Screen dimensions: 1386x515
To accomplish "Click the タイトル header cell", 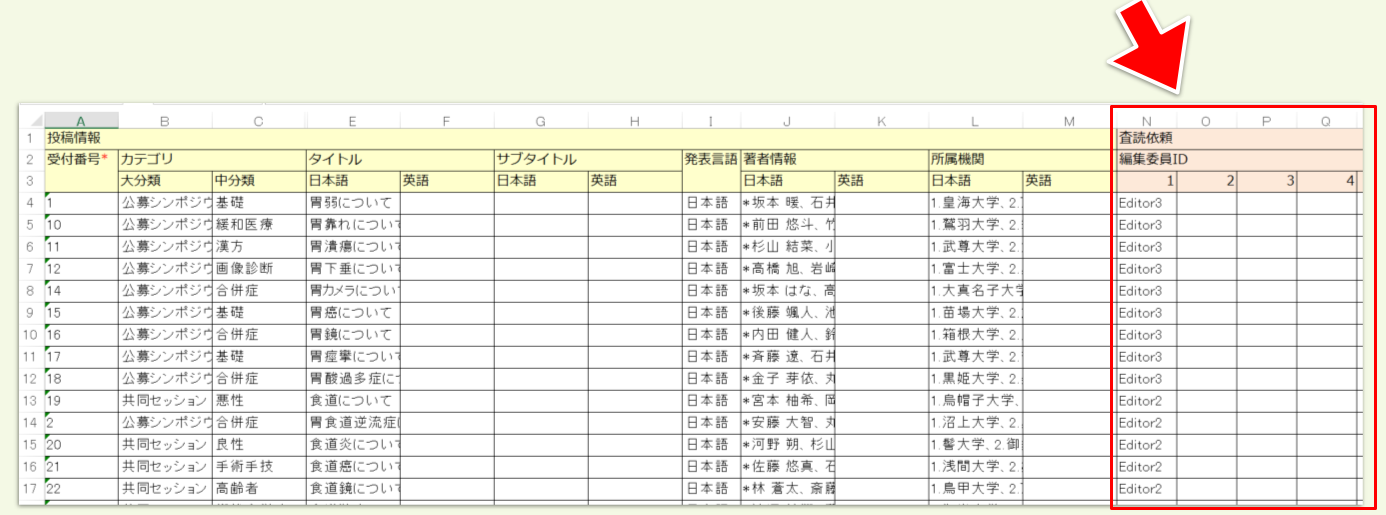I will [x=400, y=160].
